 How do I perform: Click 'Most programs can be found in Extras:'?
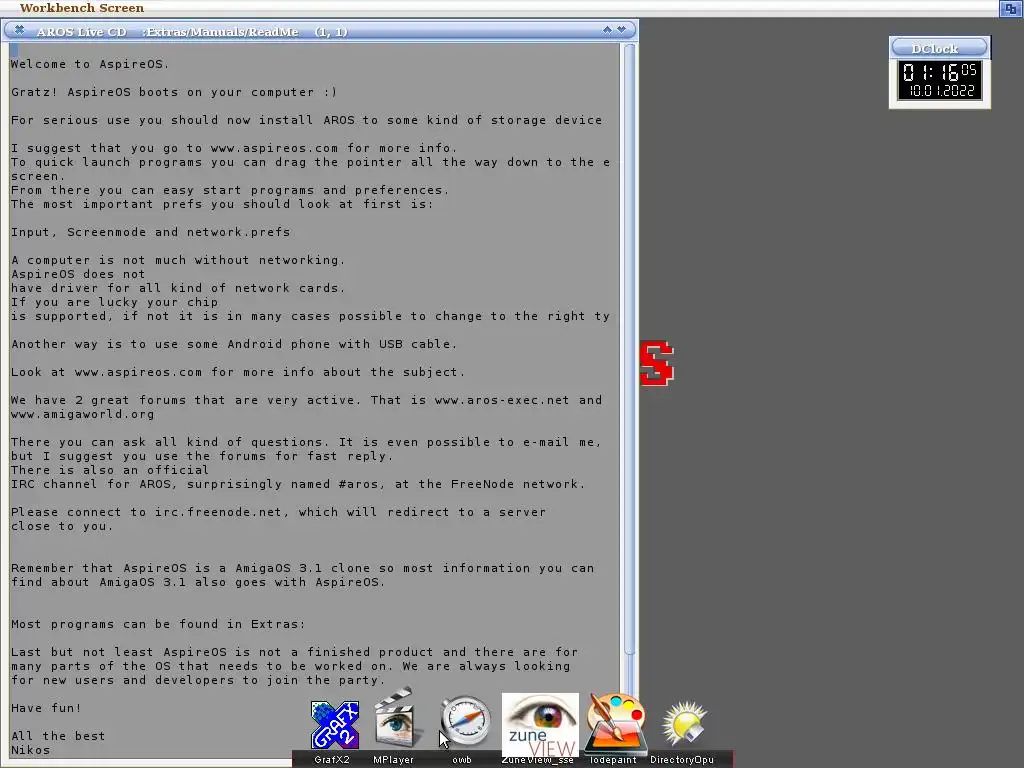click(158, 624)
